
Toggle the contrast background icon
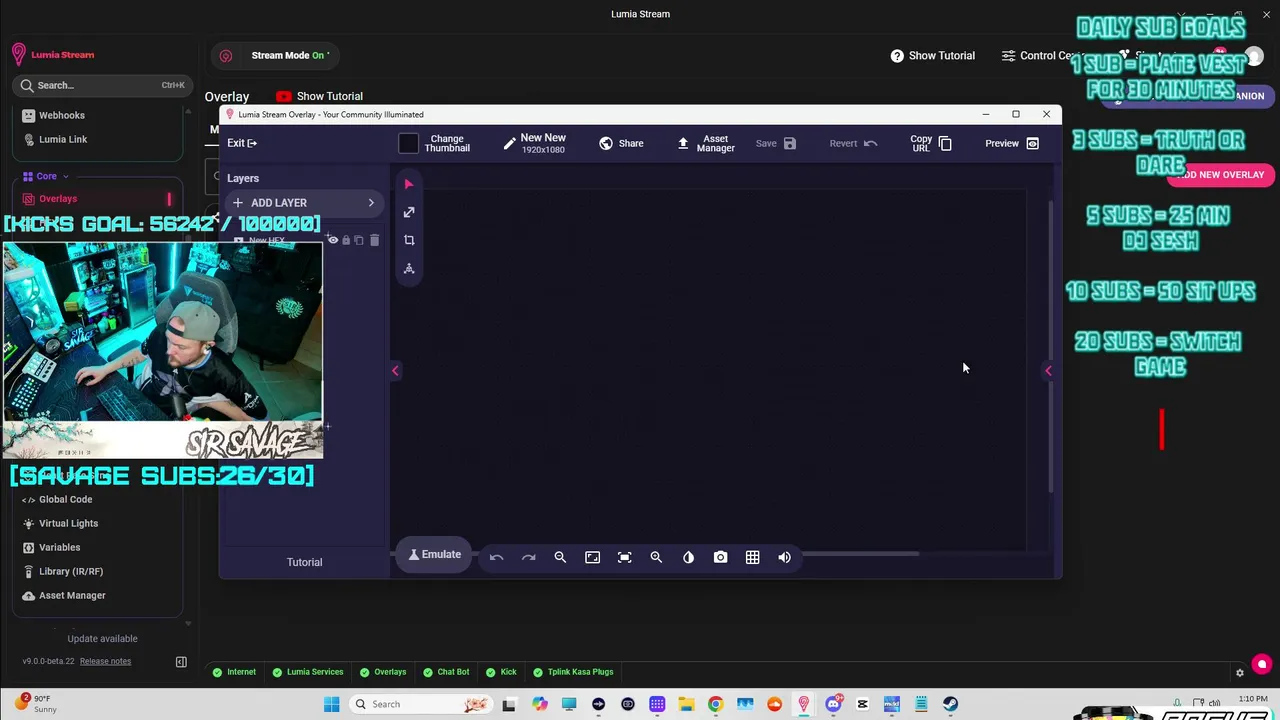[688, 557]
